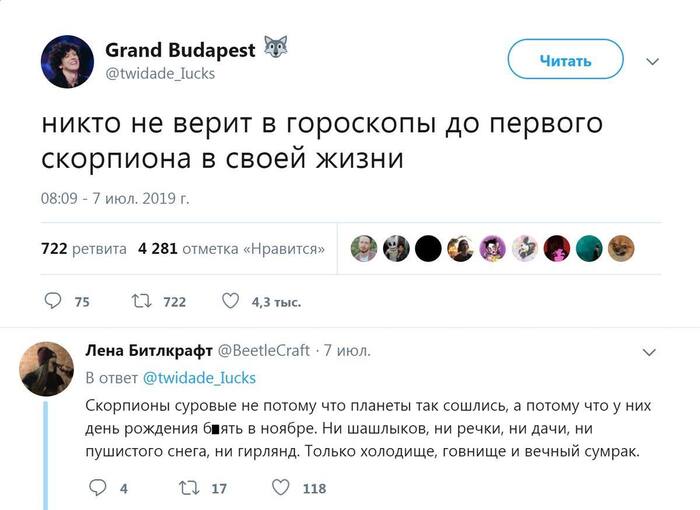Retweet Лена Битлкрафт's reply
Image resolution: width=700 pixels, height=510 pixels.
(186, 487)
